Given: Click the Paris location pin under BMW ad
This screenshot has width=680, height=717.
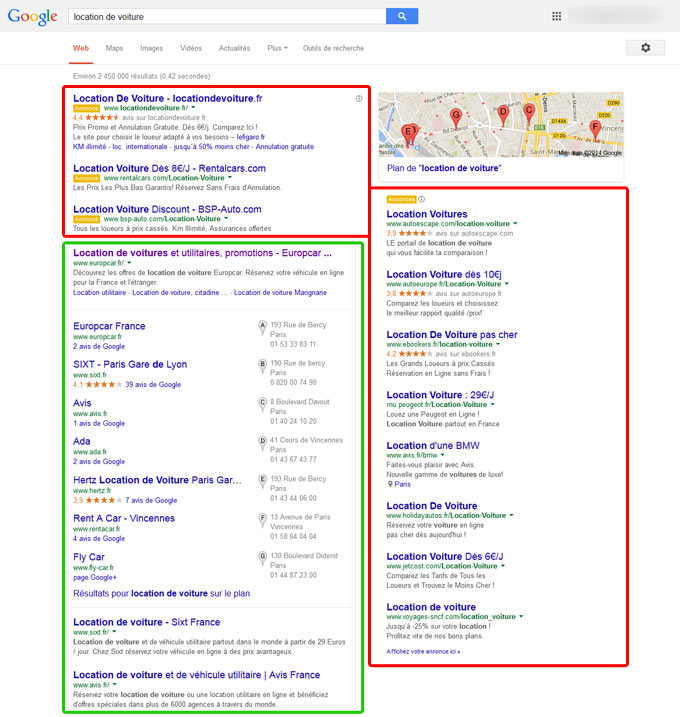Looking at the screenshot, I should (390, 484).
